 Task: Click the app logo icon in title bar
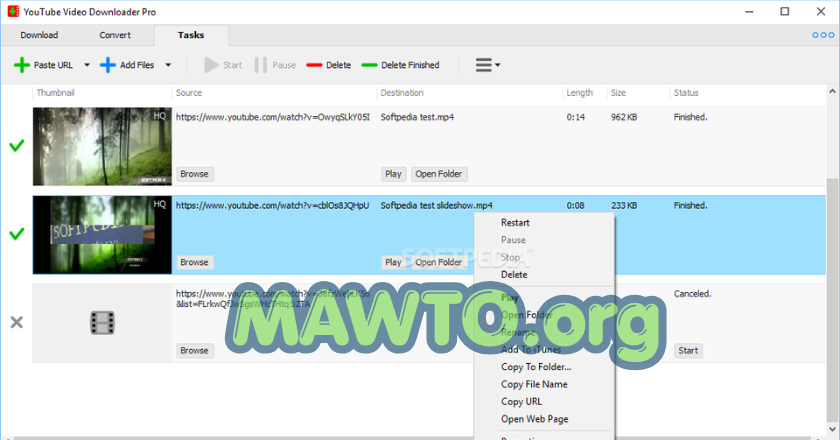[13, 11]
